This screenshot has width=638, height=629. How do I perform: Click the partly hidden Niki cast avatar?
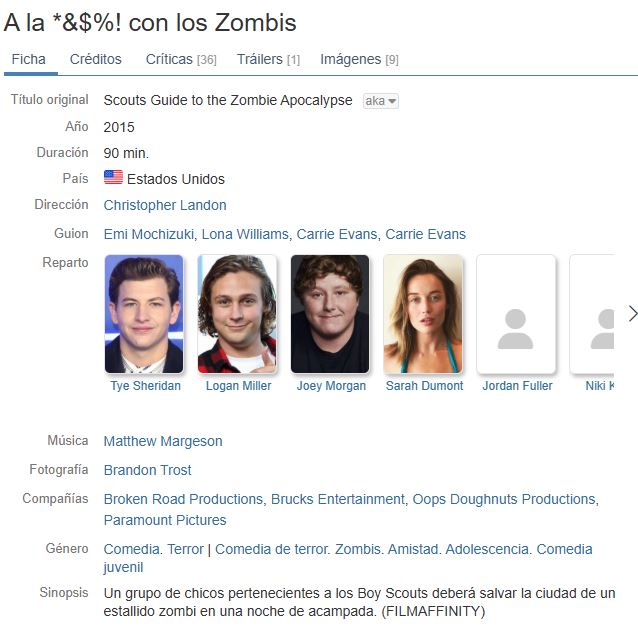[592, 314]
